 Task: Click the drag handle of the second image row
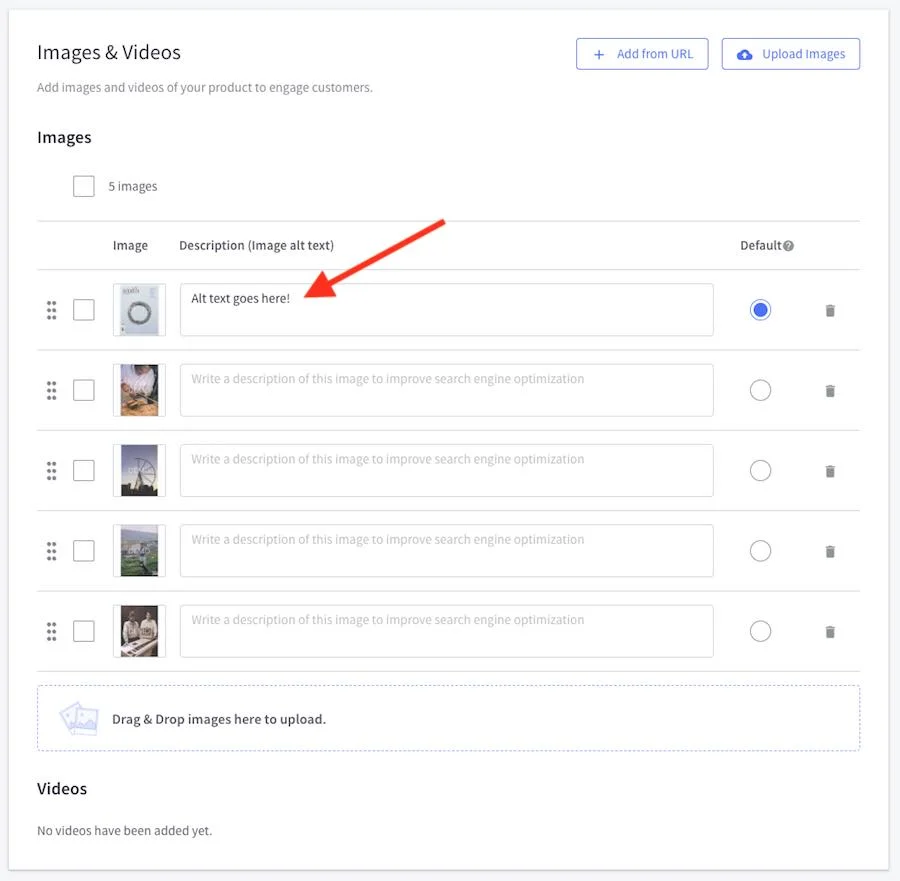(52, 390)
